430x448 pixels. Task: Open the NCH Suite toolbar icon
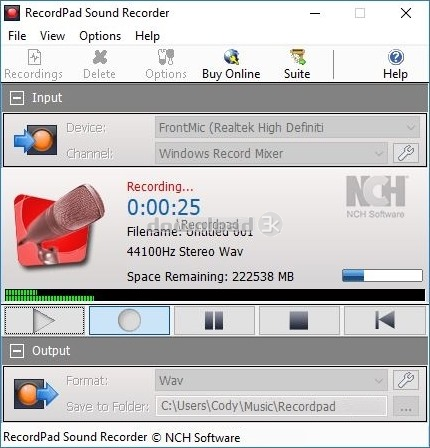point(297,65)
